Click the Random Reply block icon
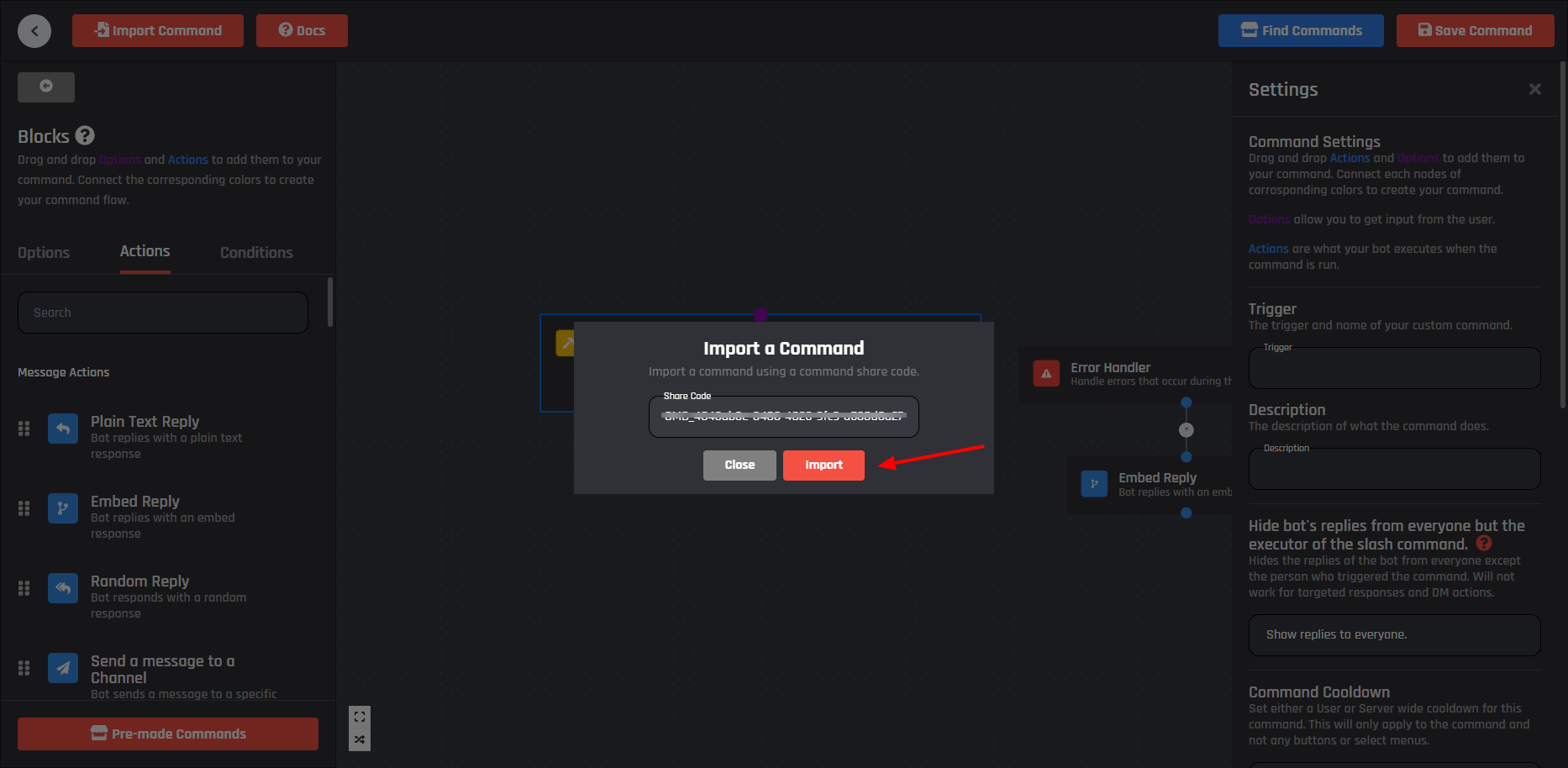The height and width of the screenshot is (768, 1568). (63, 588)
